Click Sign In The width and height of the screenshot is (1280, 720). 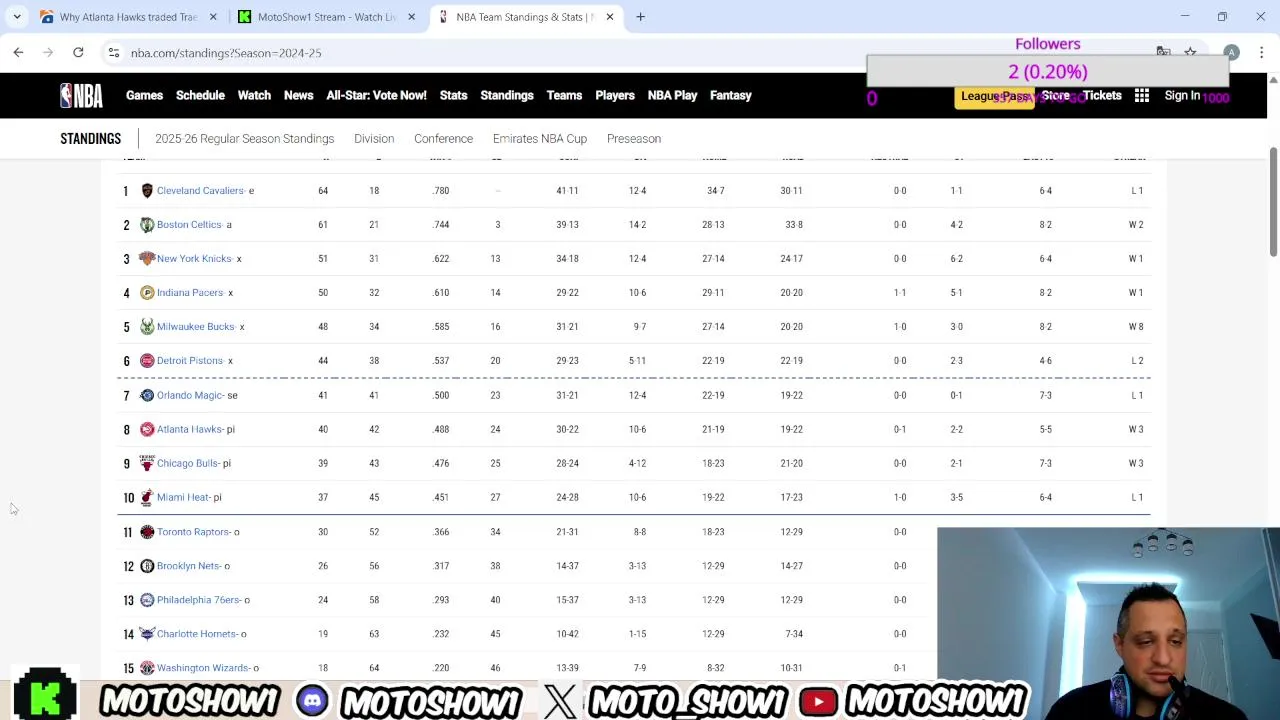pyautogui.click(x=1182, y=95)
